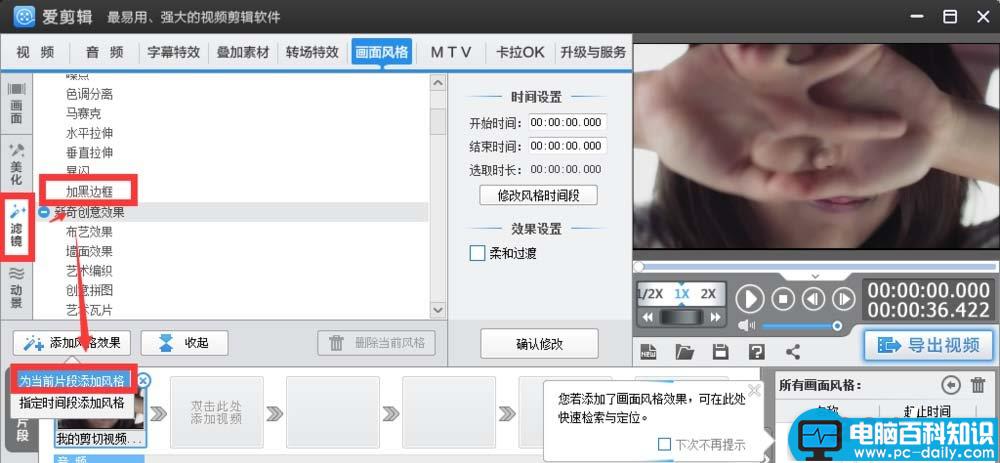Play the video preview

click(750, 298)
